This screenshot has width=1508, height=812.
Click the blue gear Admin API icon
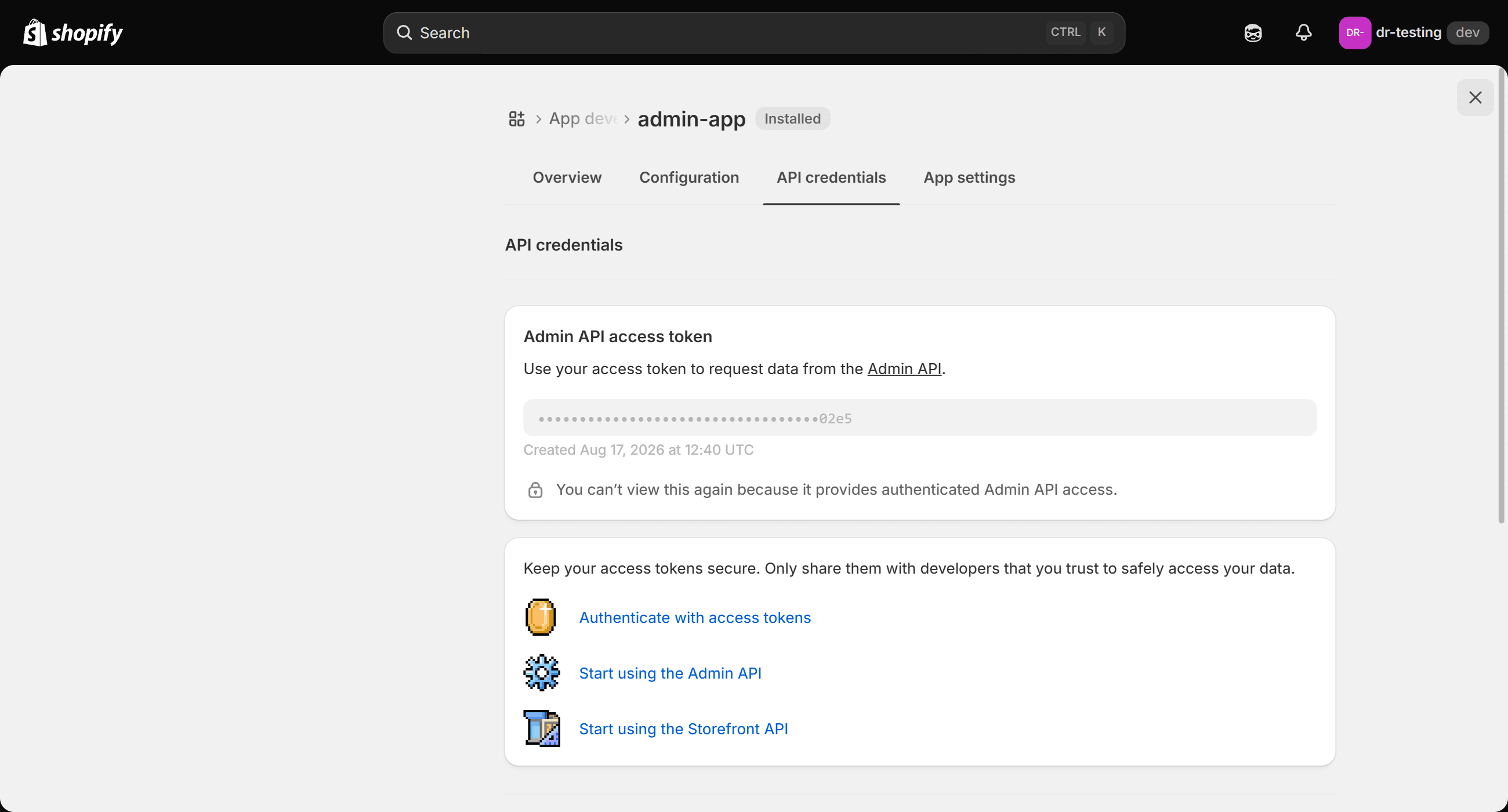coord(541,673)
